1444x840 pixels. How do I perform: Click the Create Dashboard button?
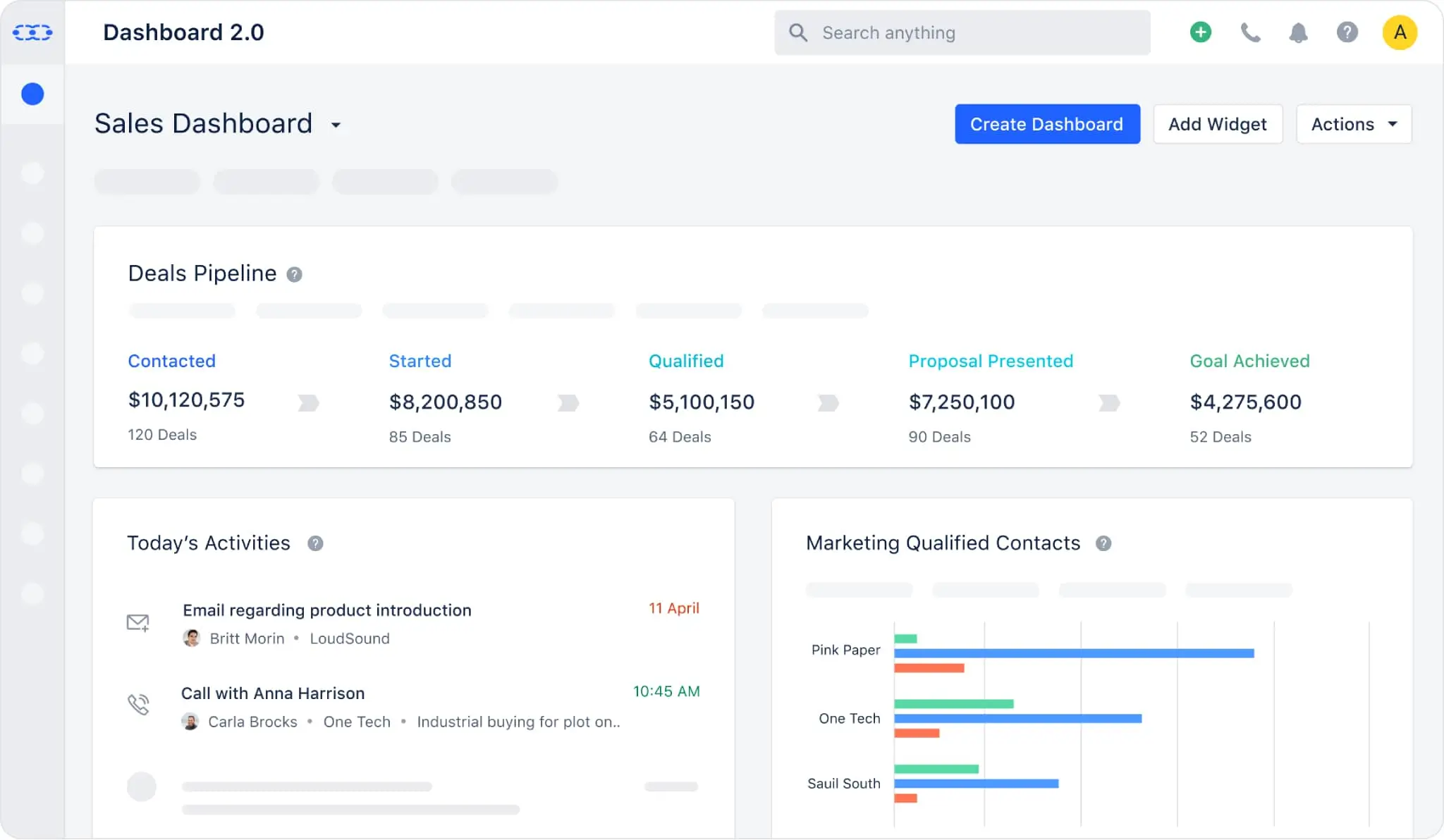tap(1046, 124)
